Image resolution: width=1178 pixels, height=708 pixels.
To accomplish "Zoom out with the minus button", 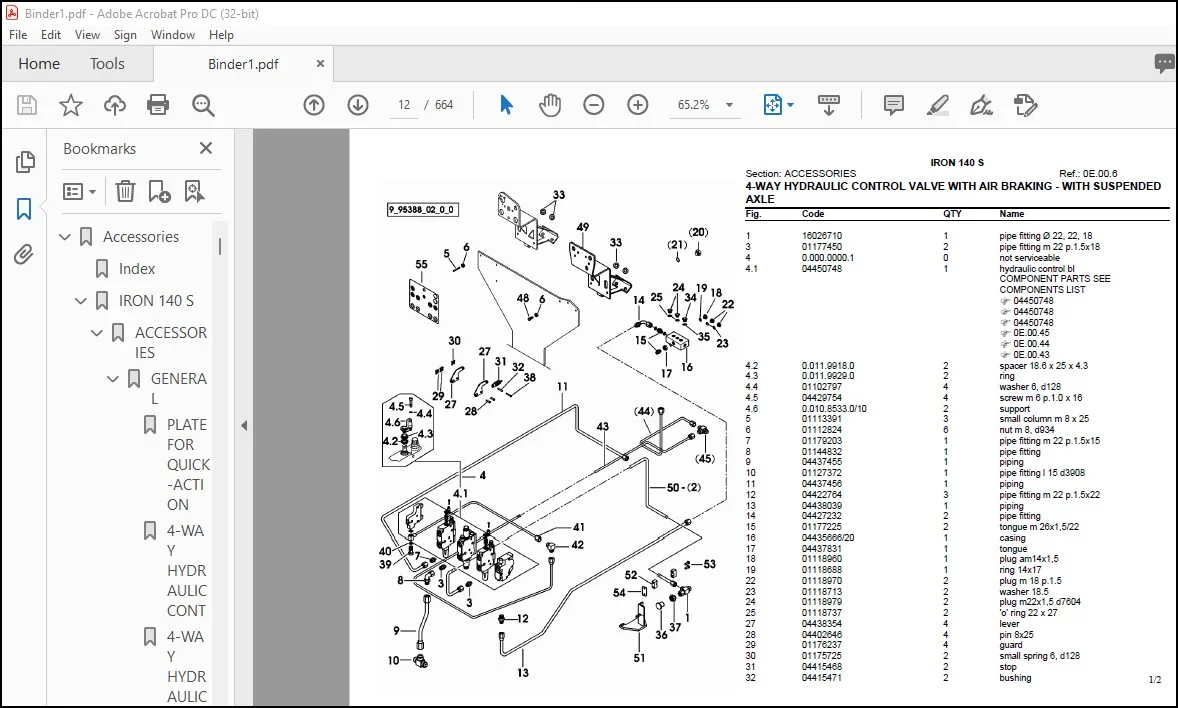I will pos(594,105).
